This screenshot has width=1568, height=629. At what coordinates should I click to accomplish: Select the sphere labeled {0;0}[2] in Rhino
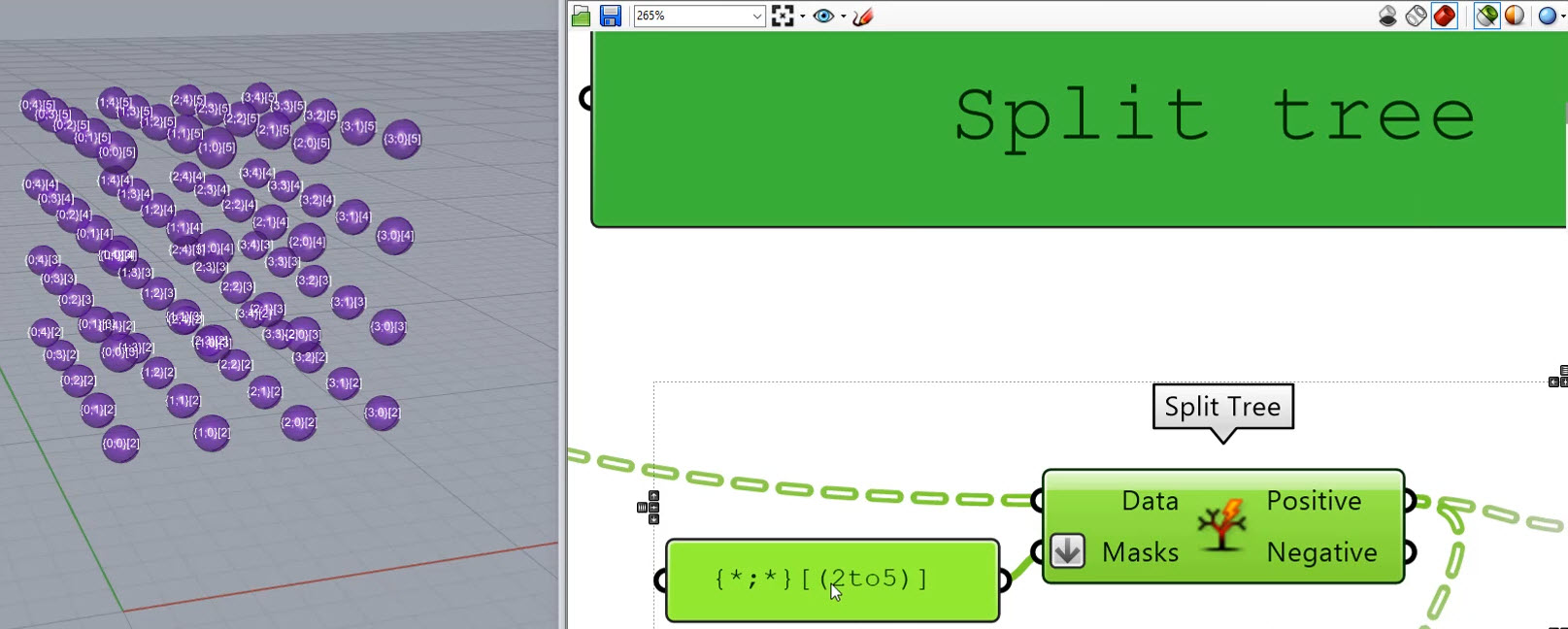click(x=120, y=444)
